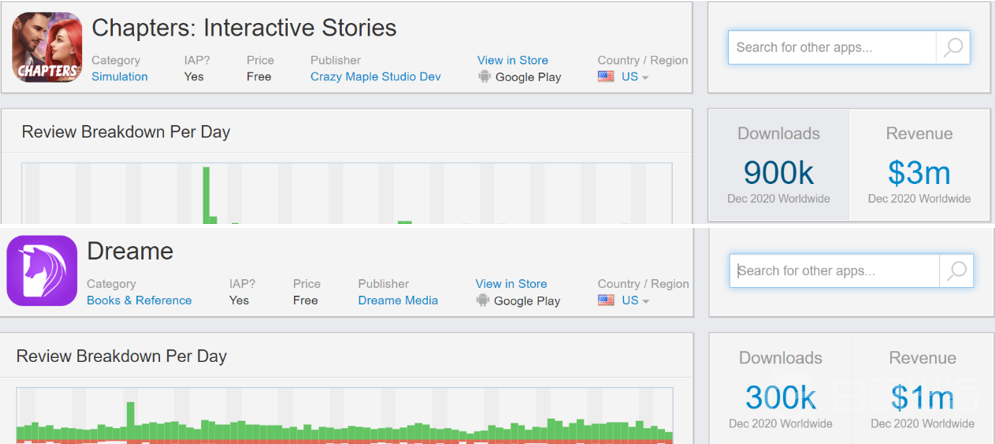The image size is (995, 444).
Task: Click the upper Review Breakdown Per Day heading
Action: tap(126, 132)
